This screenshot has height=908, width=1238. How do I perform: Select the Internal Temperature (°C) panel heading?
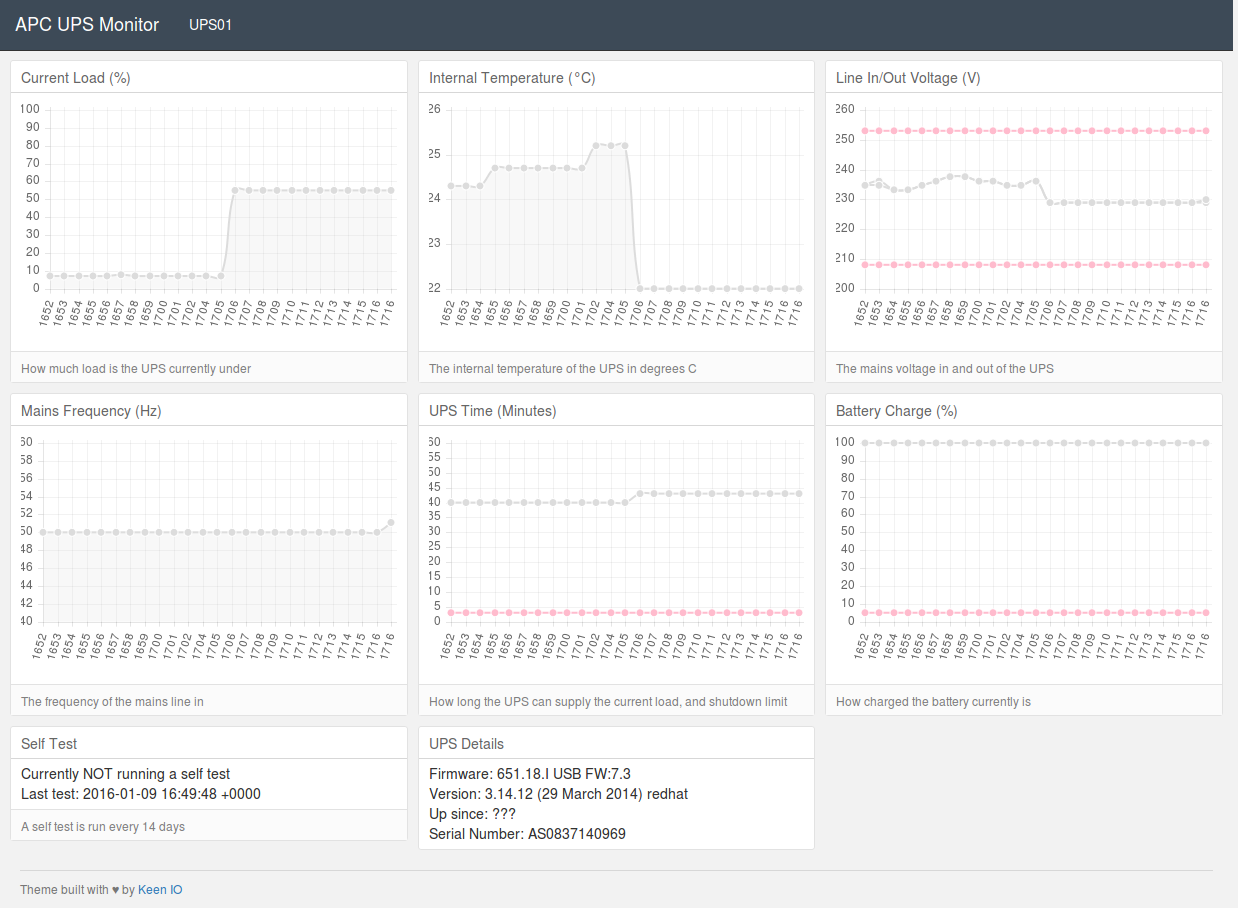point(512,78)
